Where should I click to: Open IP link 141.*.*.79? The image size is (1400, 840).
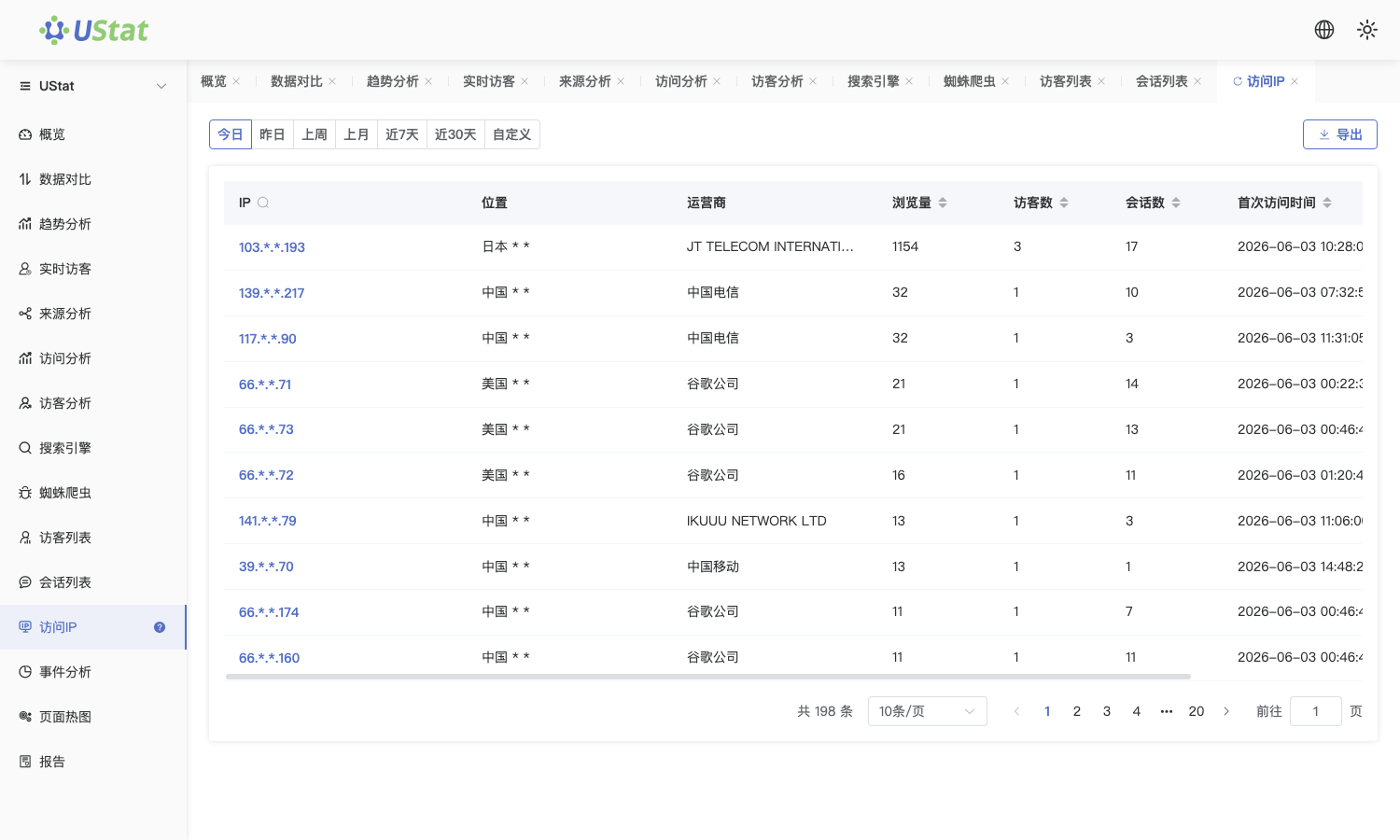(268, 521)
